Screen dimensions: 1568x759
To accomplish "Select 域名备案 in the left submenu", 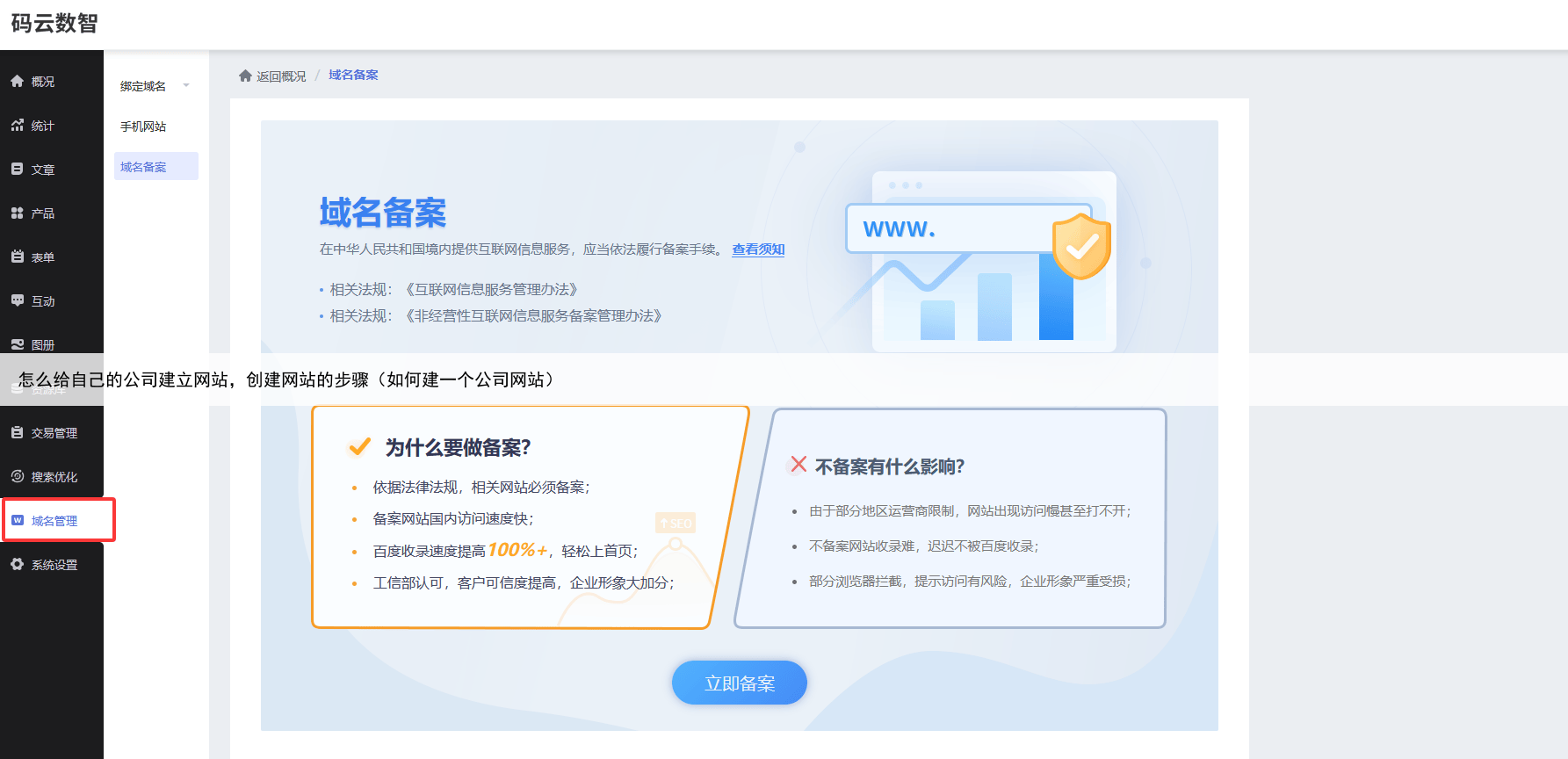I will pos(143,167).
